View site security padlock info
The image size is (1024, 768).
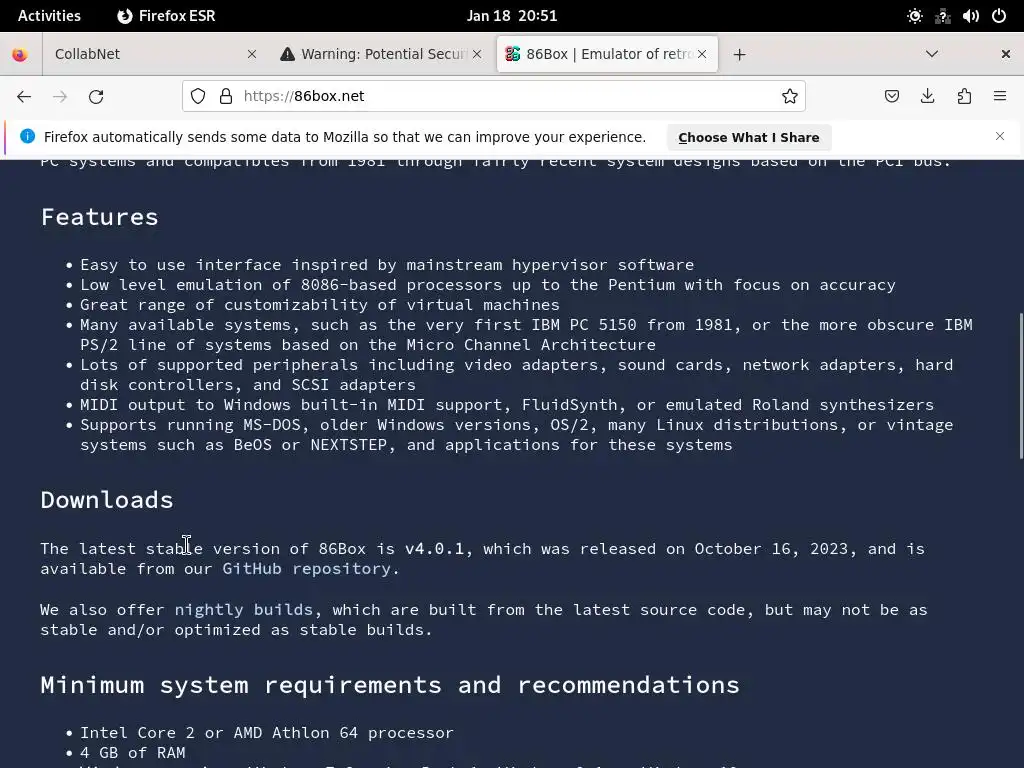226,96
